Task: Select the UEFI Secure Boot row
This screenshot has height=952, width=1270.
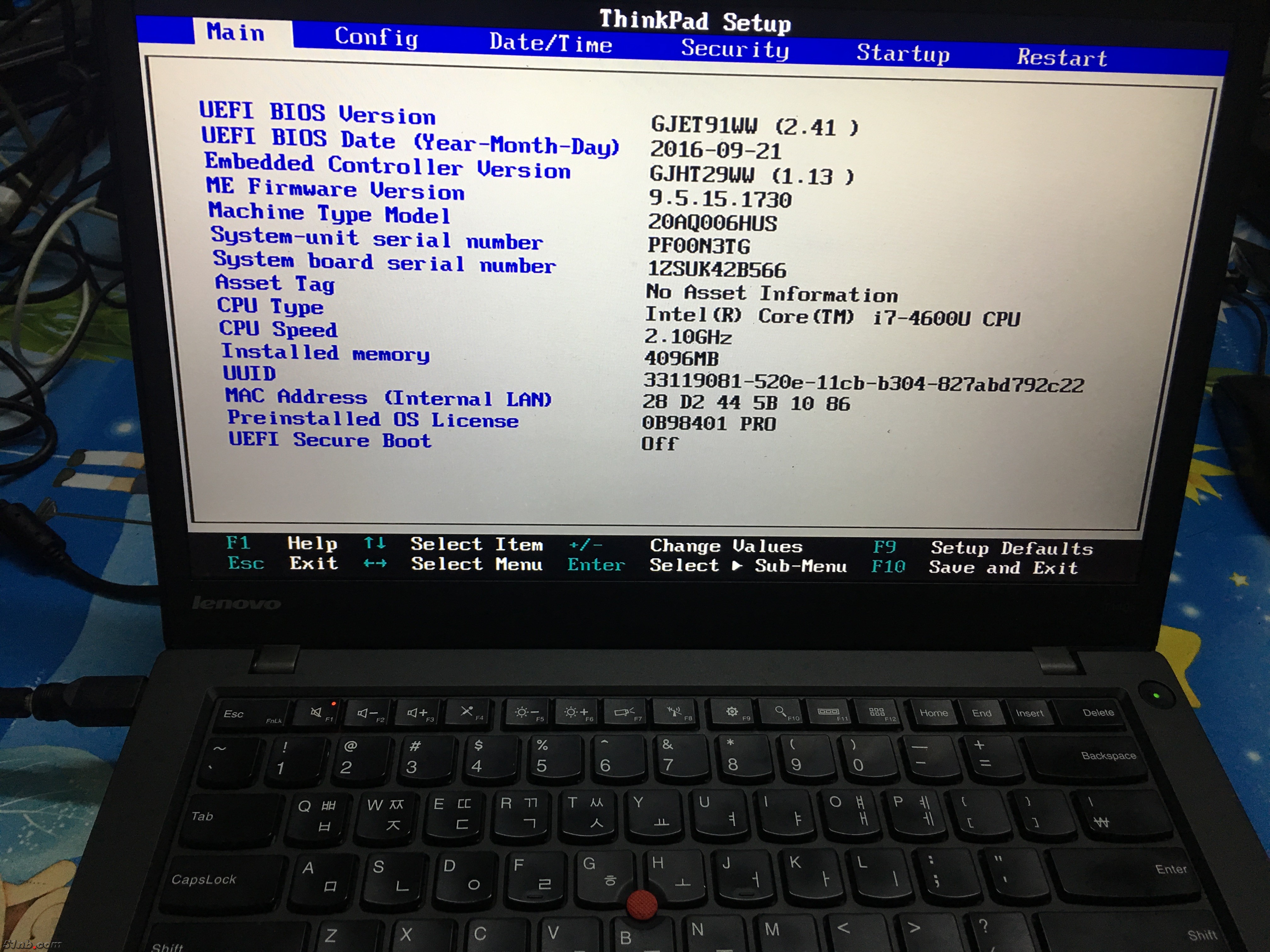Action: pos(329,439)
